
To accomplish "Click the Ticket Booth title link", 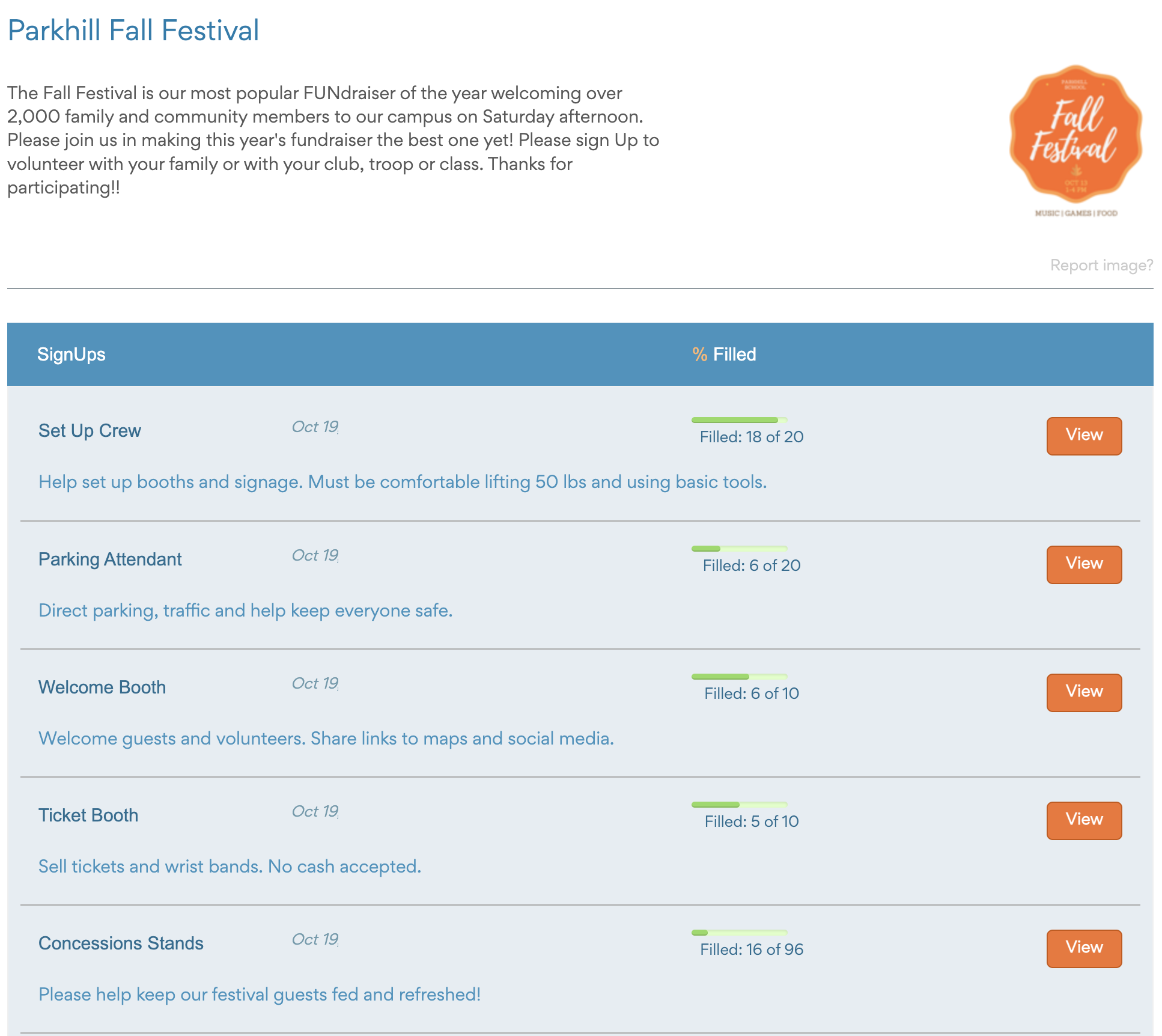I will click(x=88, y=815).
